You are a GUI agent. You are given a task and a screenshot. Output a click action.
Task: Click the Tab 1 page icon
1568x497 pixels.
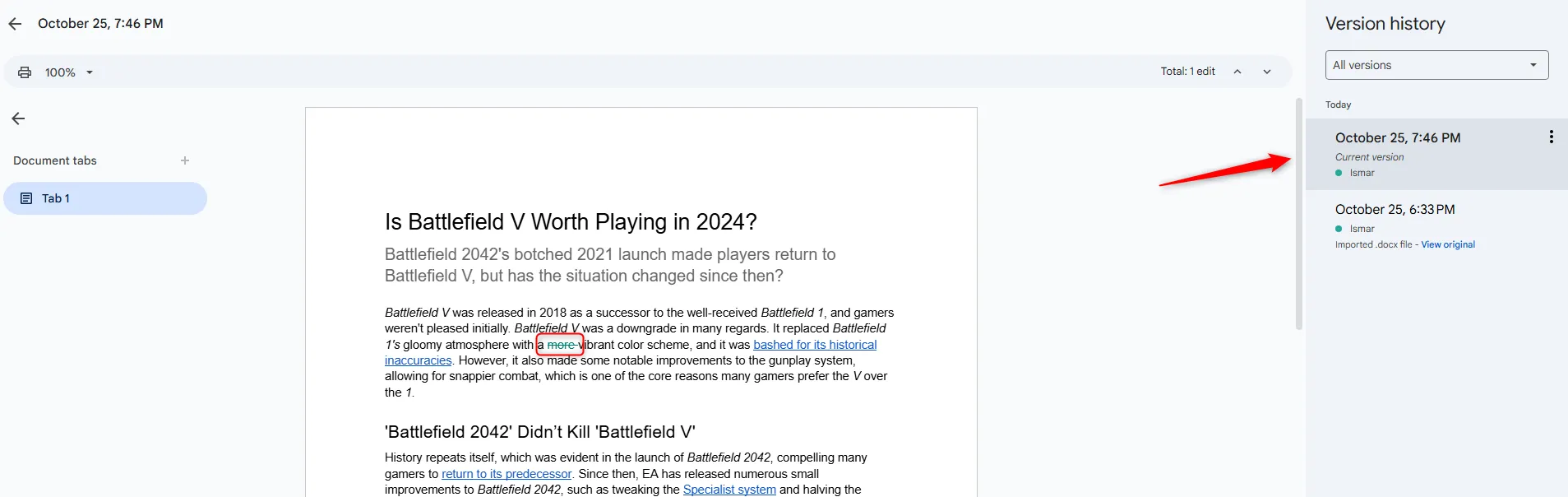coord(26,198)
